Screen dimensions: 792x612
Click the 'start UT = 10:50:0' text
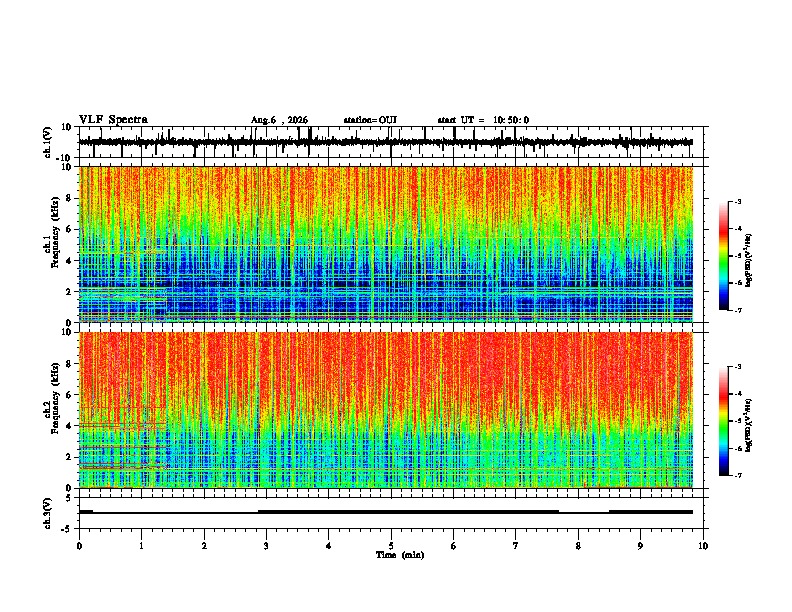pyautogui.click(x=483, y=120)
